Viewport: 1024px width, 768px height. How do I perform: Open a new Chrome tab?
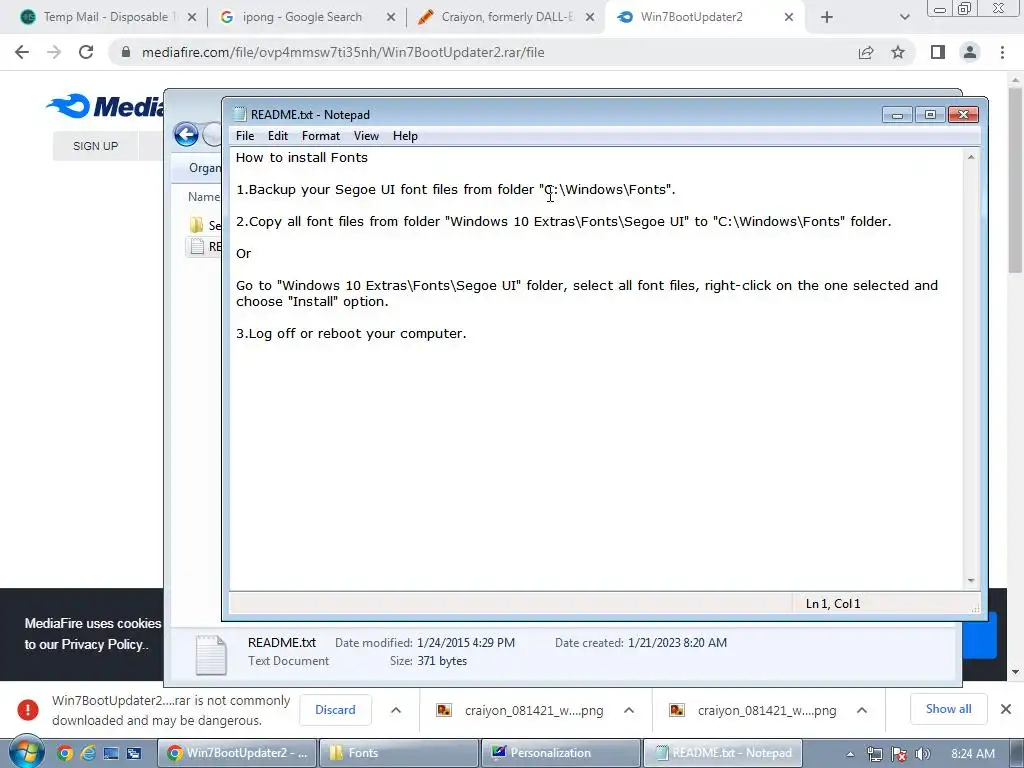click(827, 18)
